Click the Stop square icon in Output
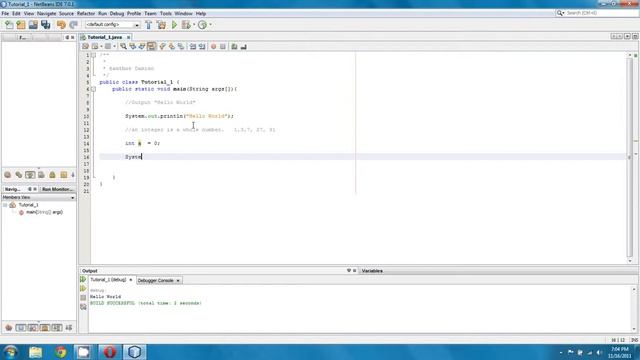The height and width of the screenshot is (360, 640). pos(83,298)
